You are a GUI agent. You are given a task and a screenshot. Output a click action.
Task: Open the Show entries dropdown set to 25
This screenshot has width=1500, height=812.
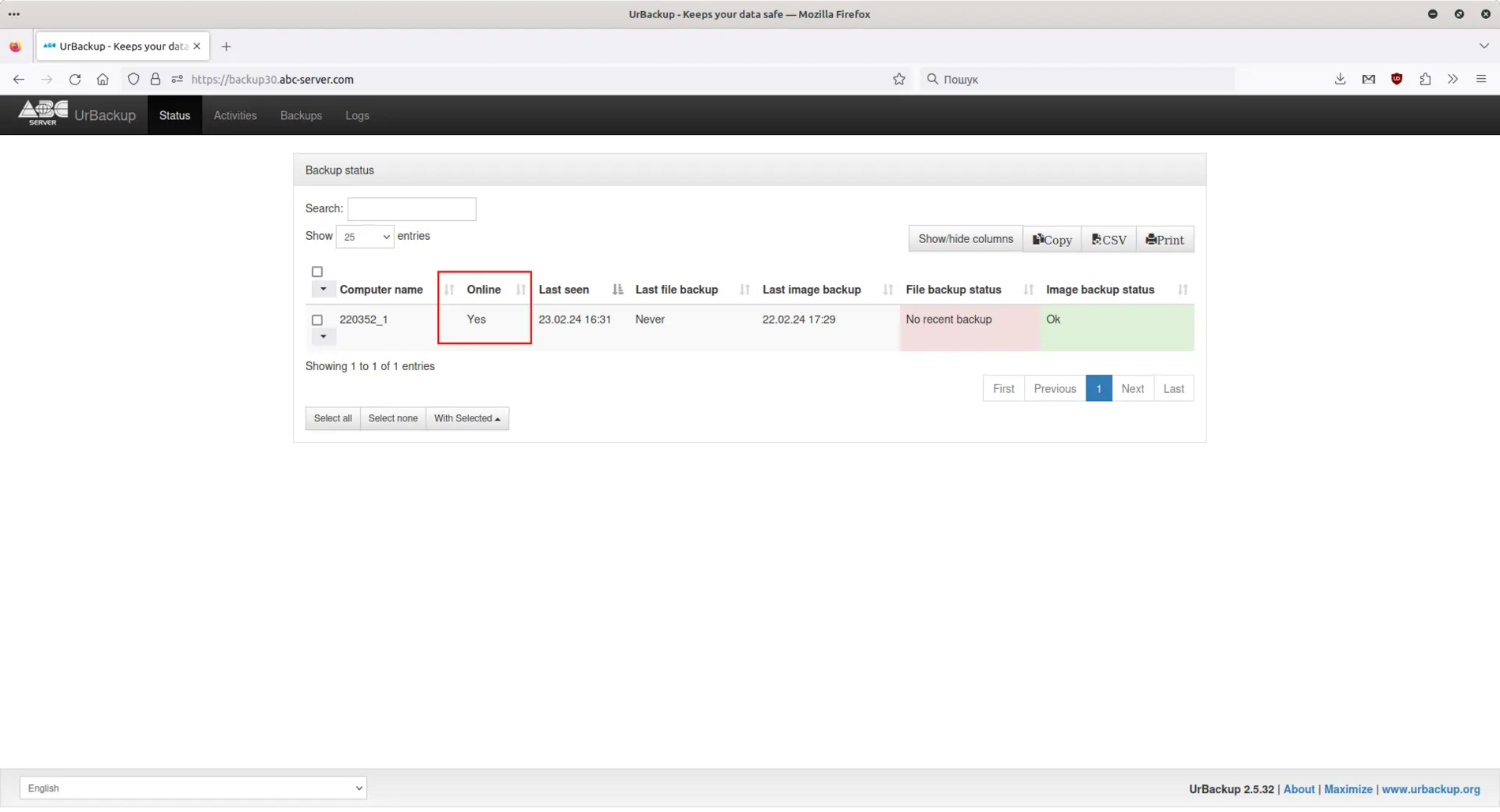tap(364, 236)
